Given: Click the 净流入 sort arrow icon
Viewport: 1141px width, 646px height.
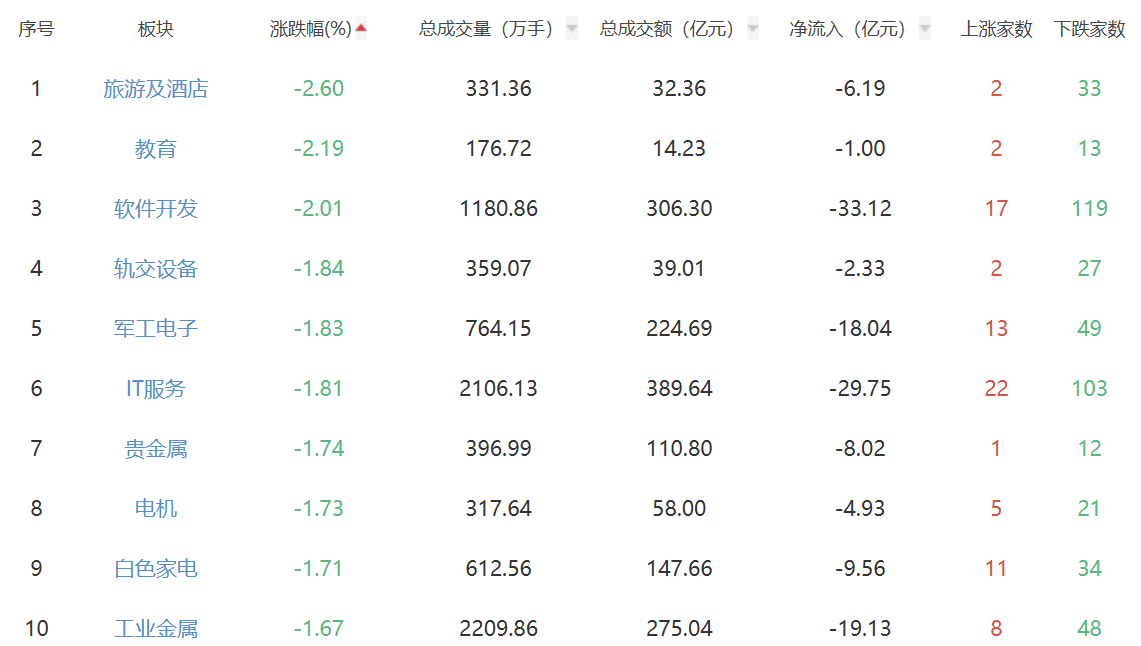Looking at the screenshot, I should tap(924, 29).
